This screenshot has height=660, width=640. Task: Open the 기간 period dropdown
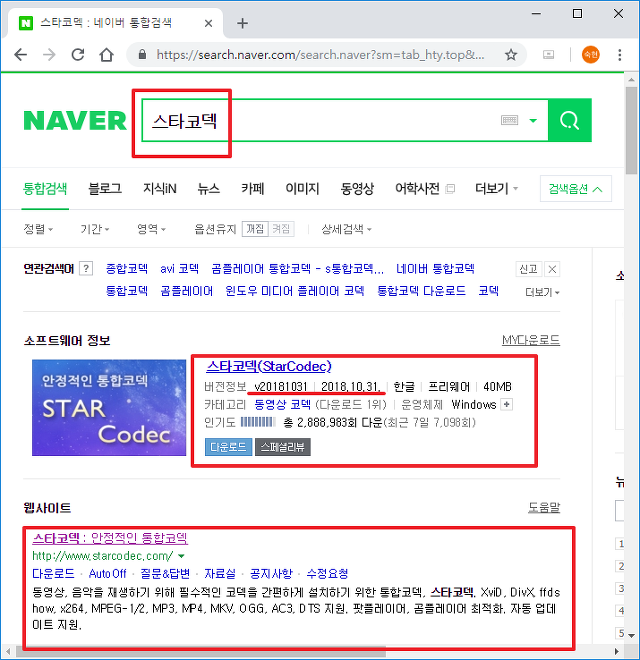(95, 229)
